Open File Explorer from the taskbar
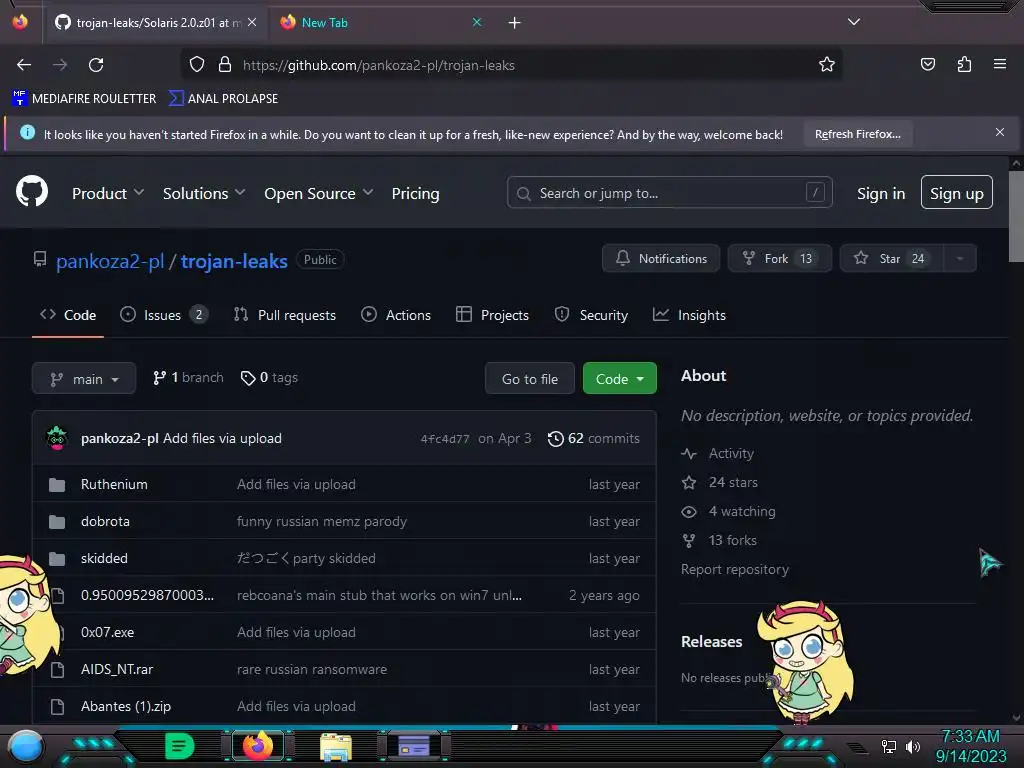 coord(336,746)
